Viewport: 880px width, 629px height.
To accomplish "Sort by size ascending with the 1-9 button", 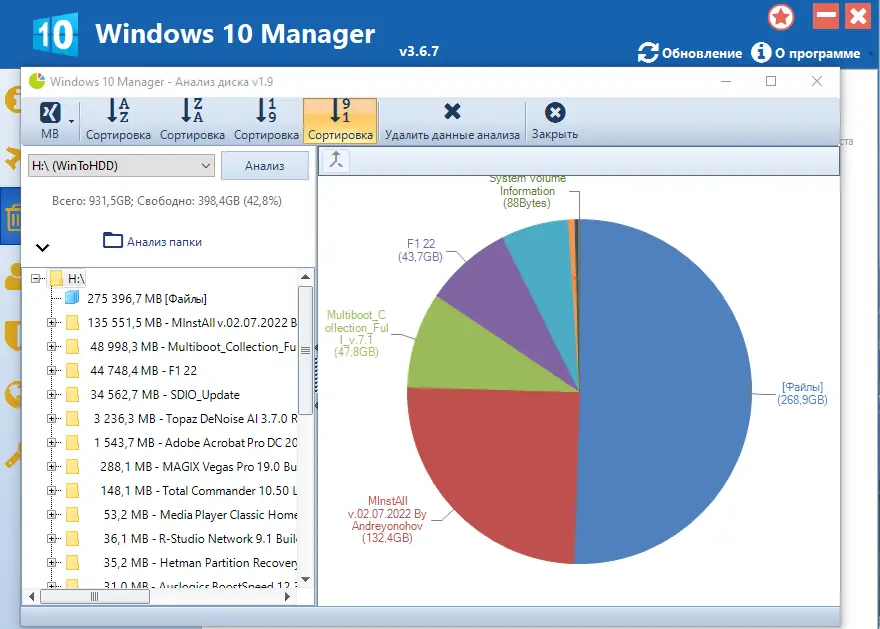I will [266, 120].
